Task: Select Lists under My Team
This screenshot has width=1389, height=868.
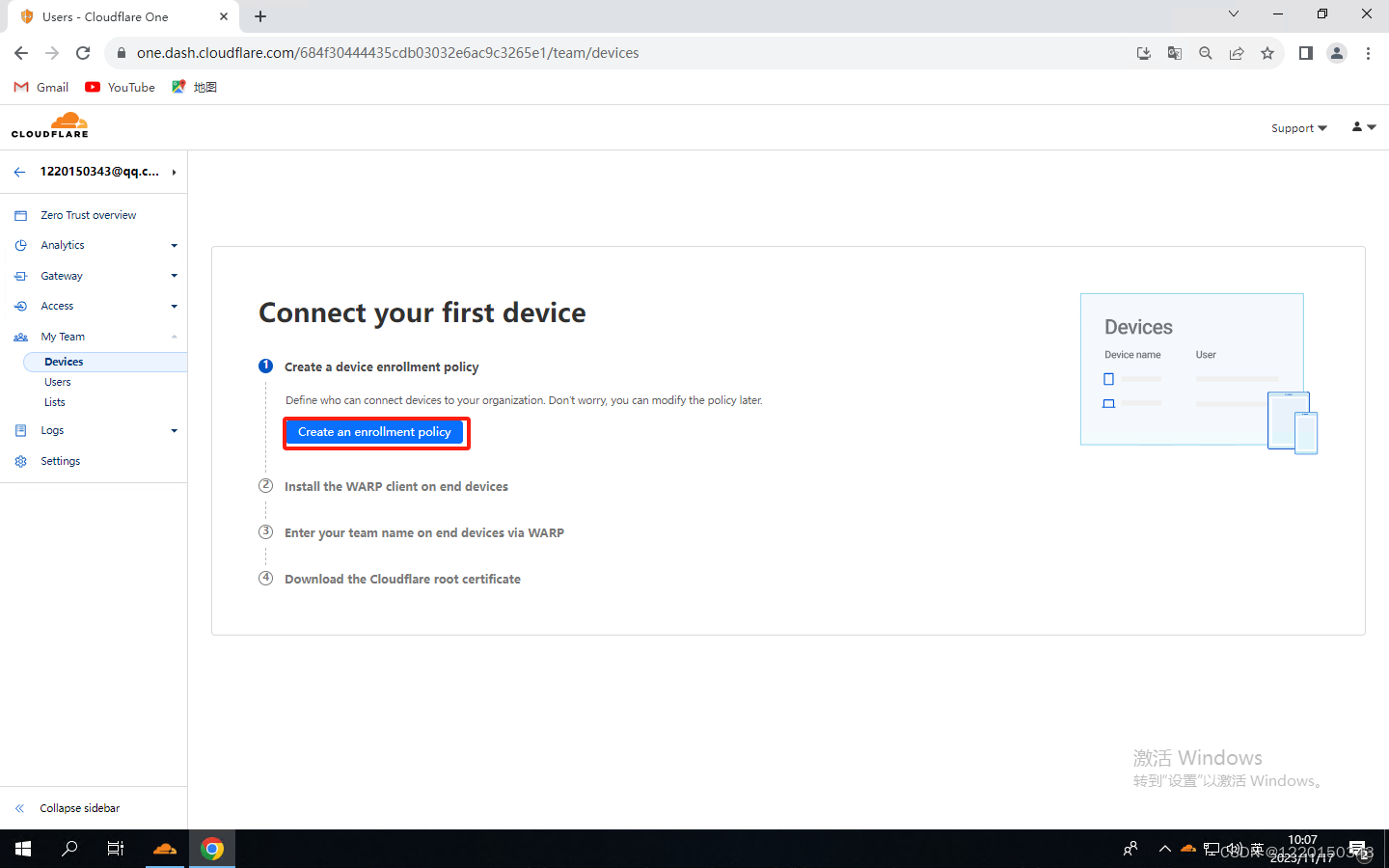Action: [55, 402]
